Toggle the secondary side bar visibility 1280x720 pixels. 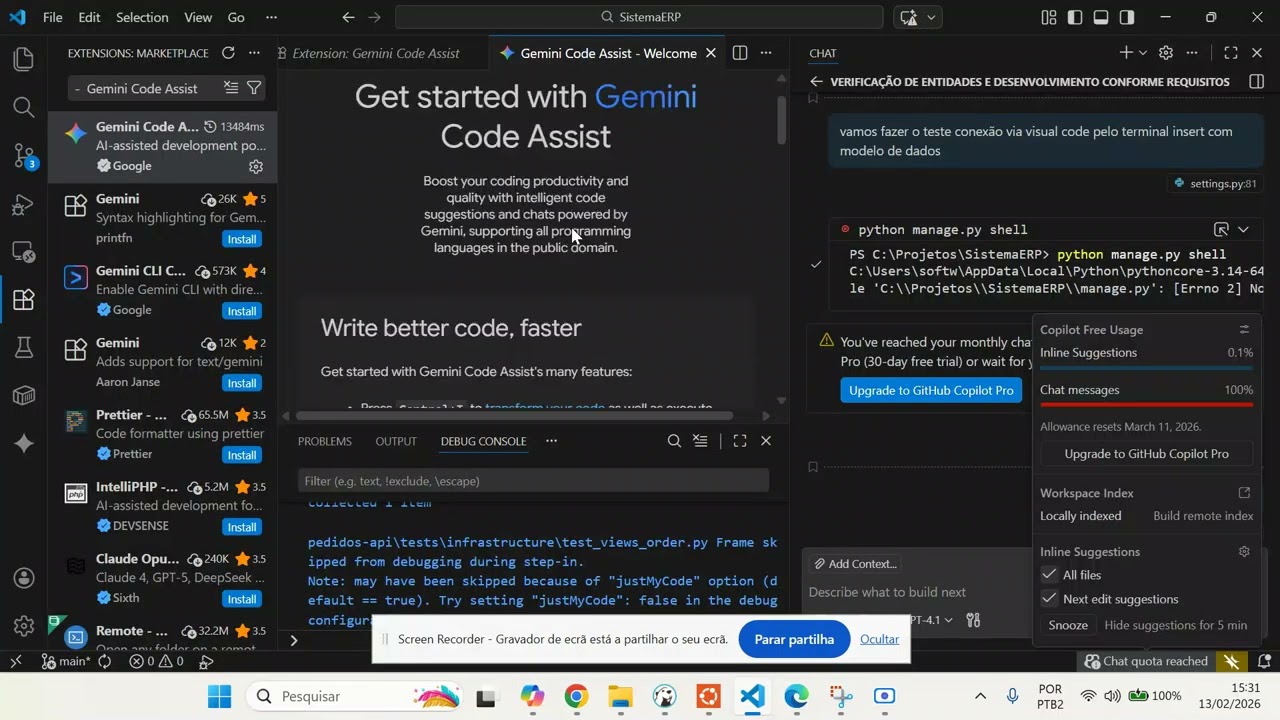pyautogui.click(x=1127, y=17)
